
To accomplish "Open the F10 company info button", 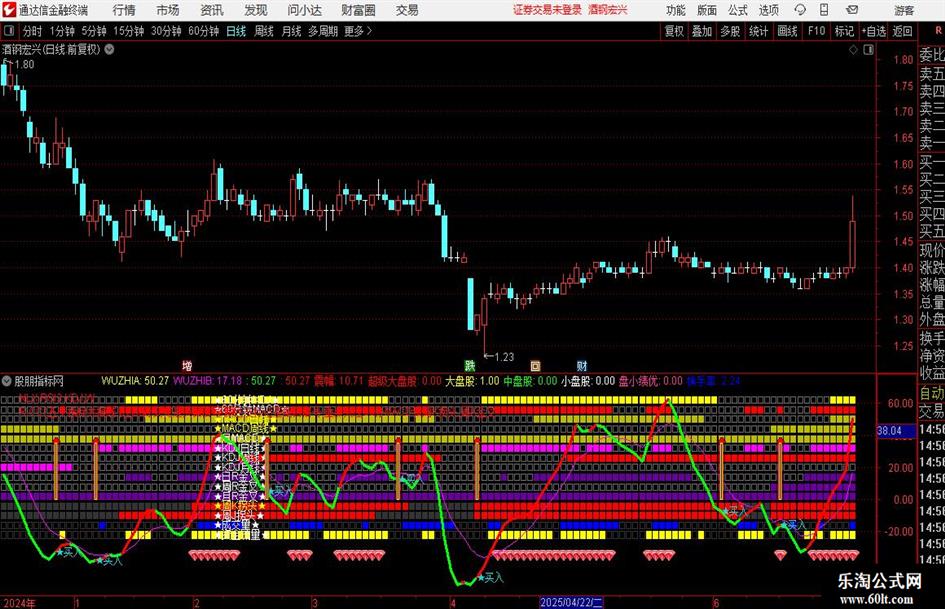I will (817, 31).
